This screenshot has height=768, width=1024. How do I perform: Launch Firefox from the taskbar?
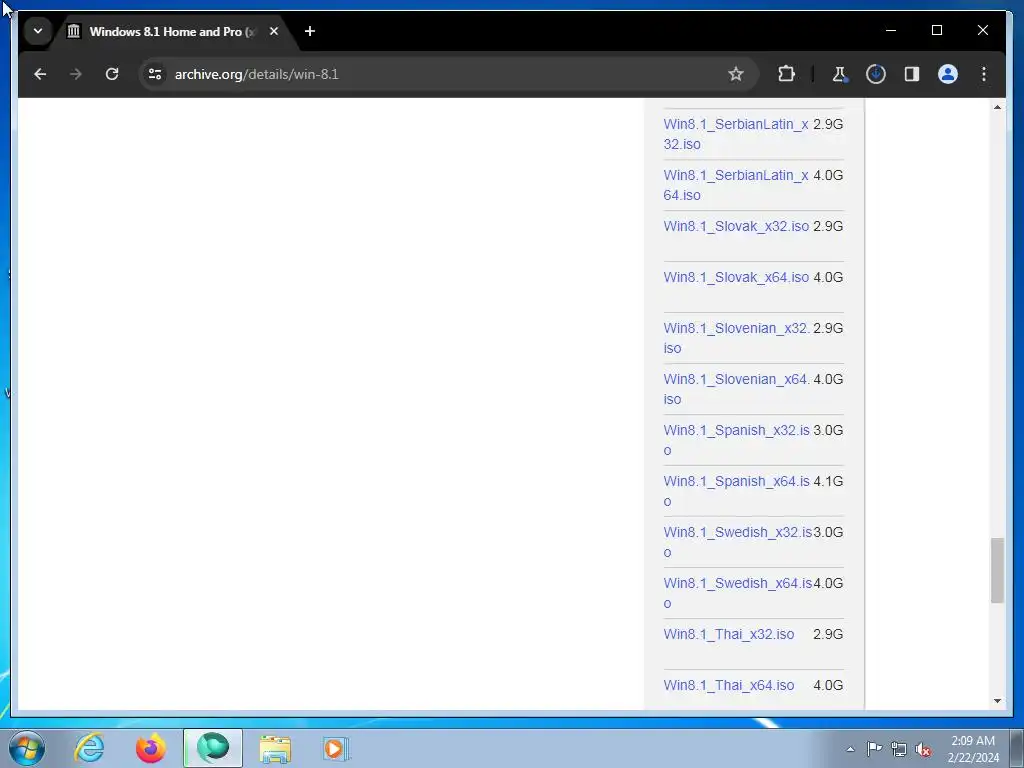point(151,748)
